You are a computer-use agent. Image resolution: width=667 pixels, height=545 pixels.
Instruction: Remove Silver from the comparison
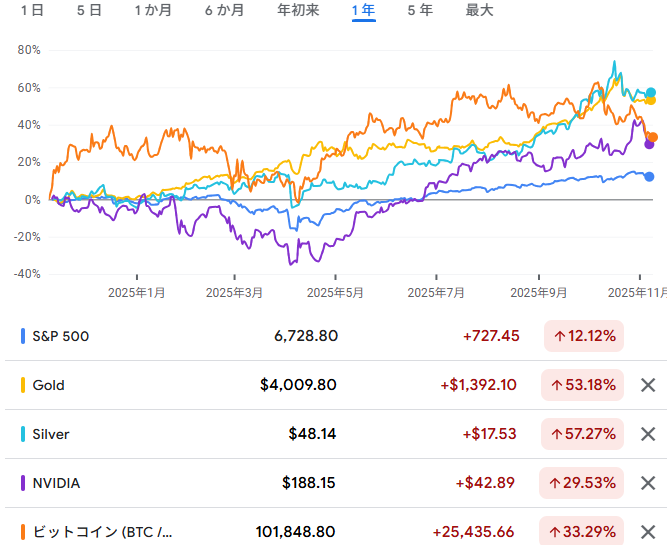648,434
